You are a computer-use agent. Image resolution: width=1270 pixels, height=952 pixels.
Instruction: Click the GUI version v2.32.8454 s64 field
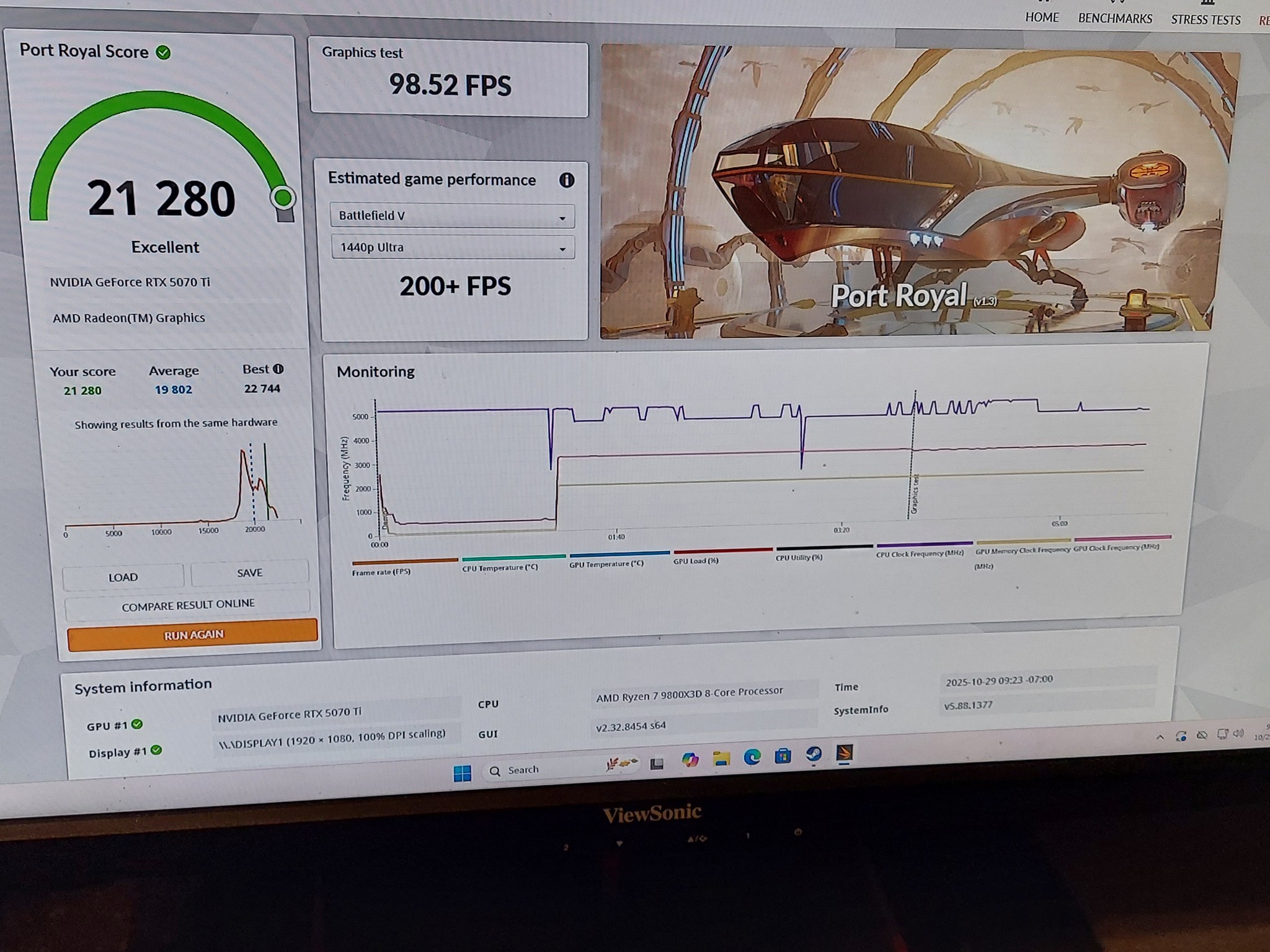703,725
